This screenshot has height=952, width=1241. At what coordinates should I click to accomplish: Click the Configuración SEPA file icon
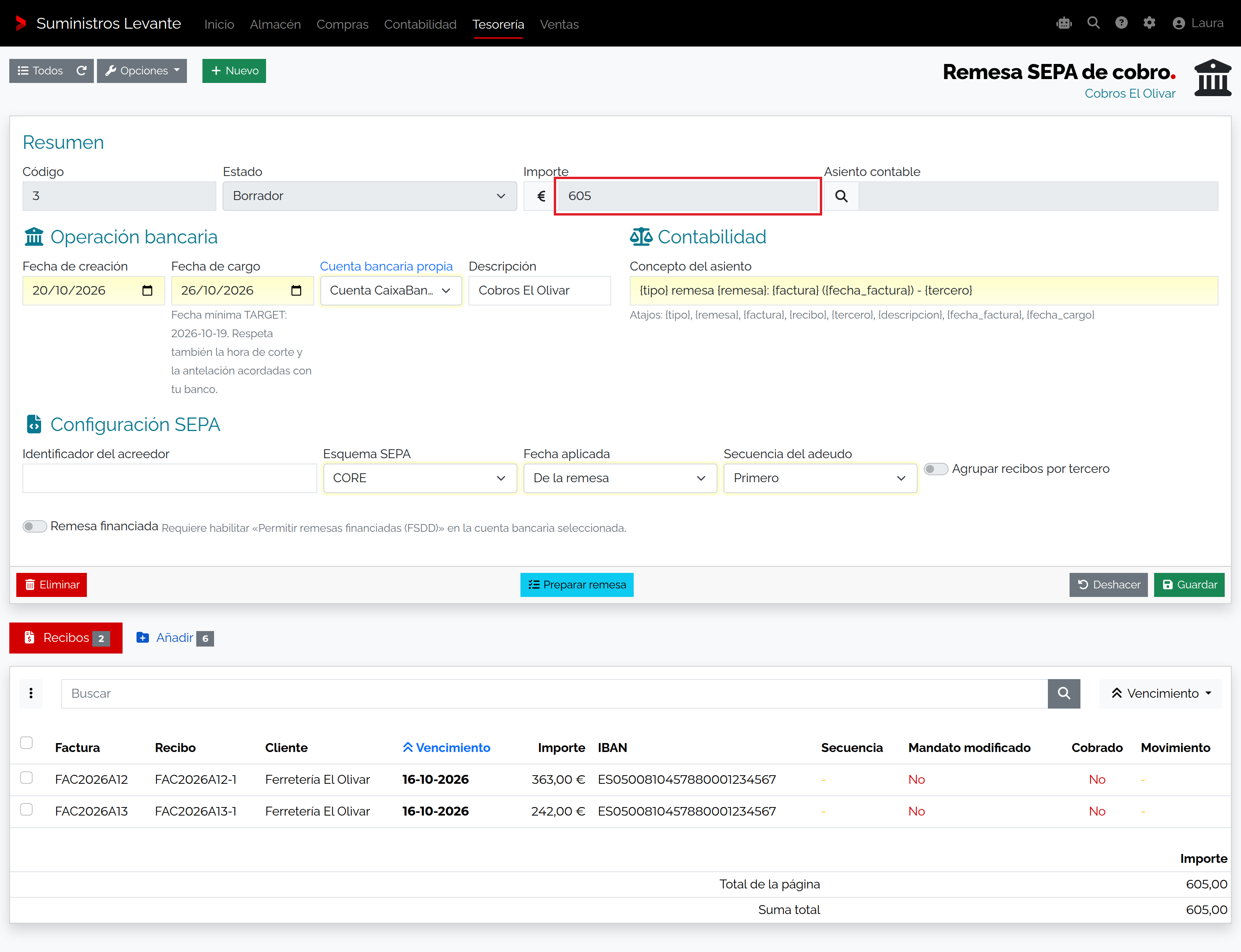click(34, 424)
